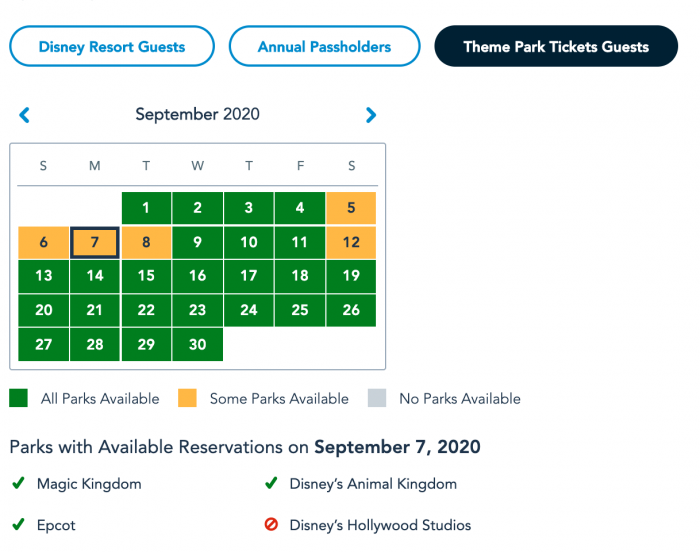Go to previous month using left chevron
The image size is (700, 552).
[25, 115]
